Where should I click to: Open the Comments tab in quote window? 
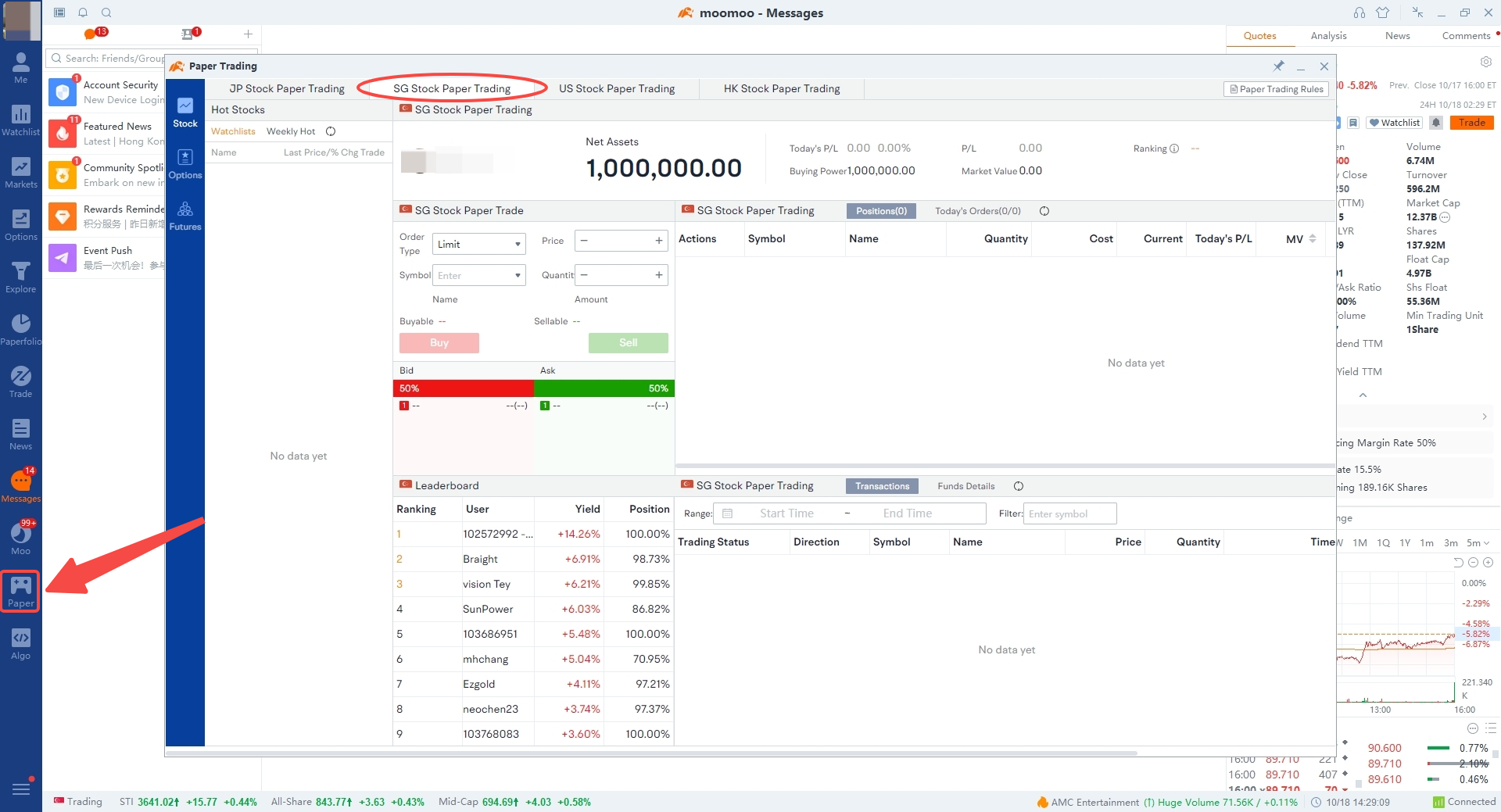(1466, 36)
